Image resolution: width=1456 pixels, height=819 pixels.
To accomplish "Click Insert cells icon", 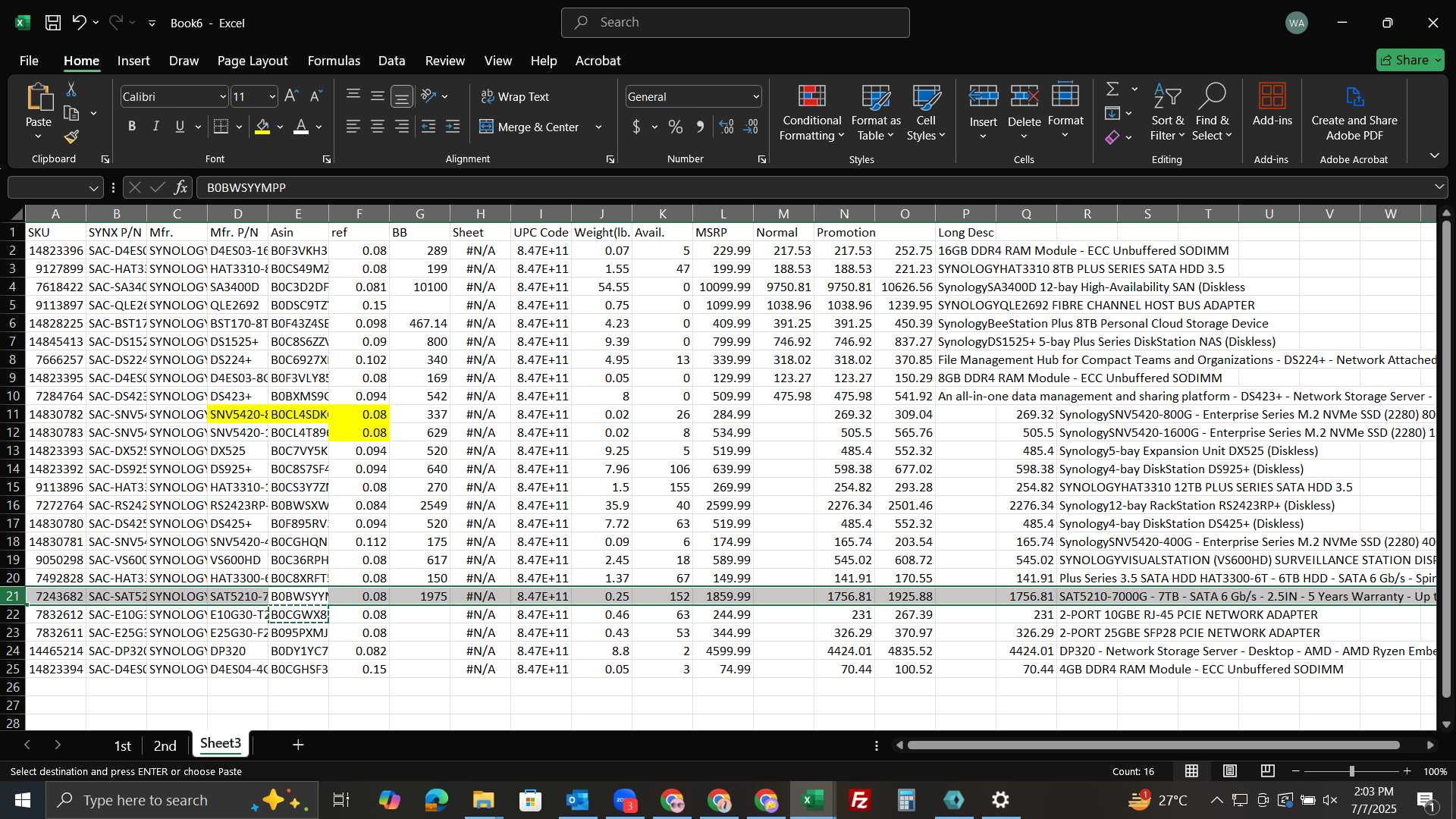I will (x=983, y=96).
